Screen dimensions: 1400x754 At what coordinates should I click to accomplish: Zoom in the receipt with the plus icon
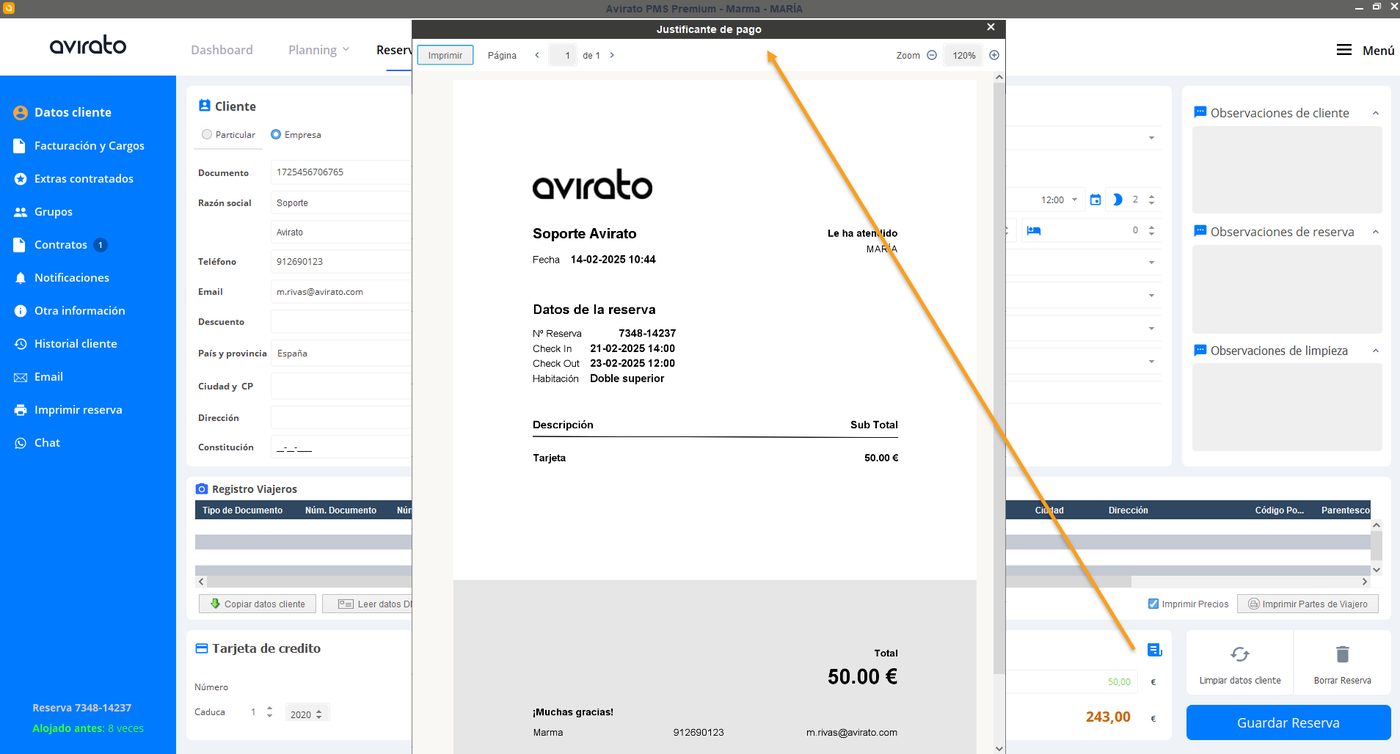point(994,56)
